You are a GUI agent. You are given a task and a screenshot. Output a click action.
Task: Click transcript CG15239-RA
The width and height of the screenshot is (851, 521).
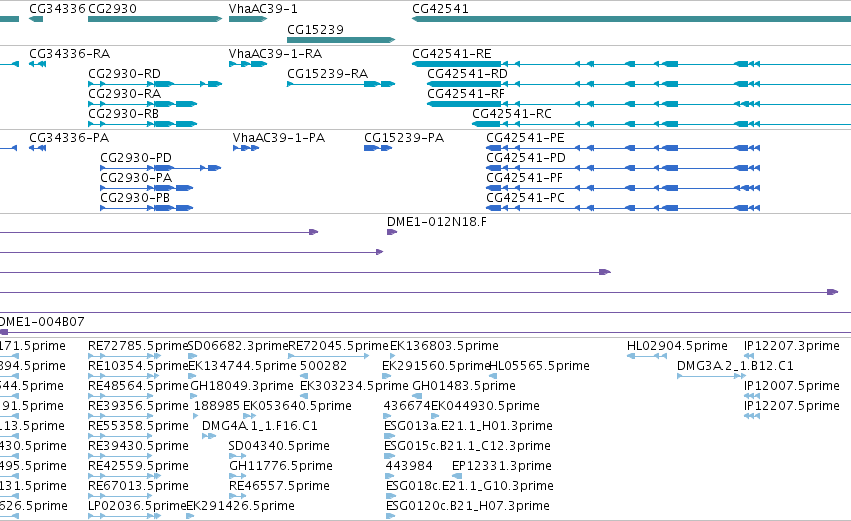(x=327, y=74)
